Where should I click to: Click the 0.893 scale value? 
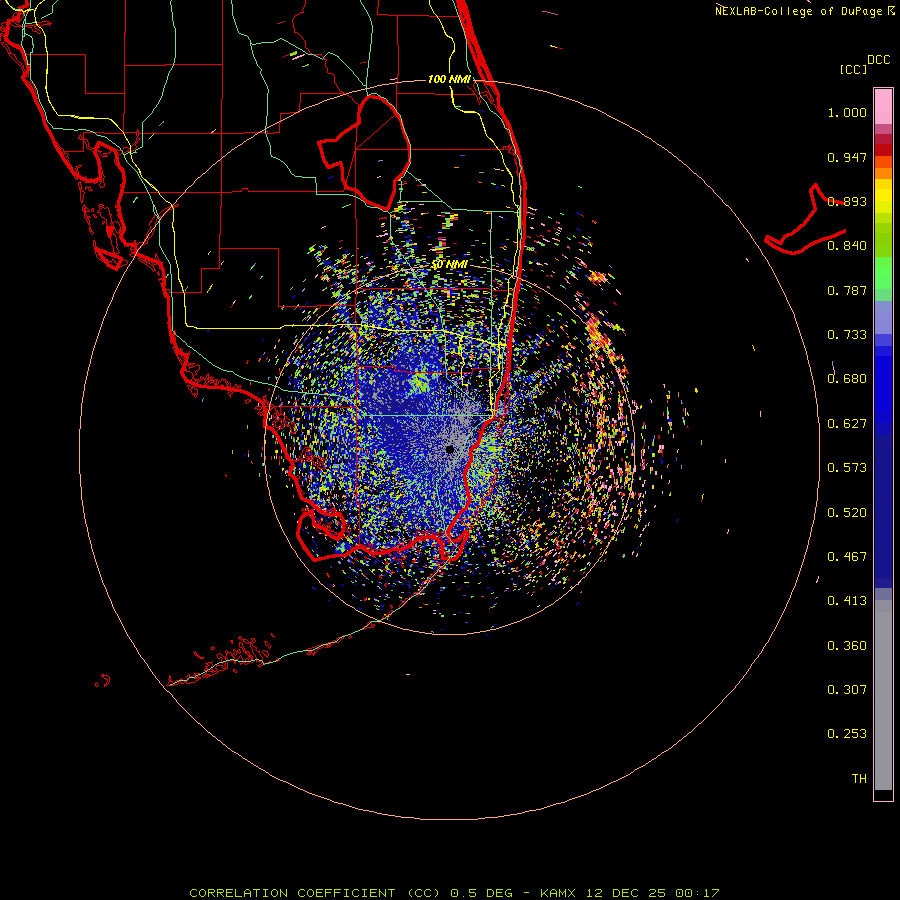847,201
